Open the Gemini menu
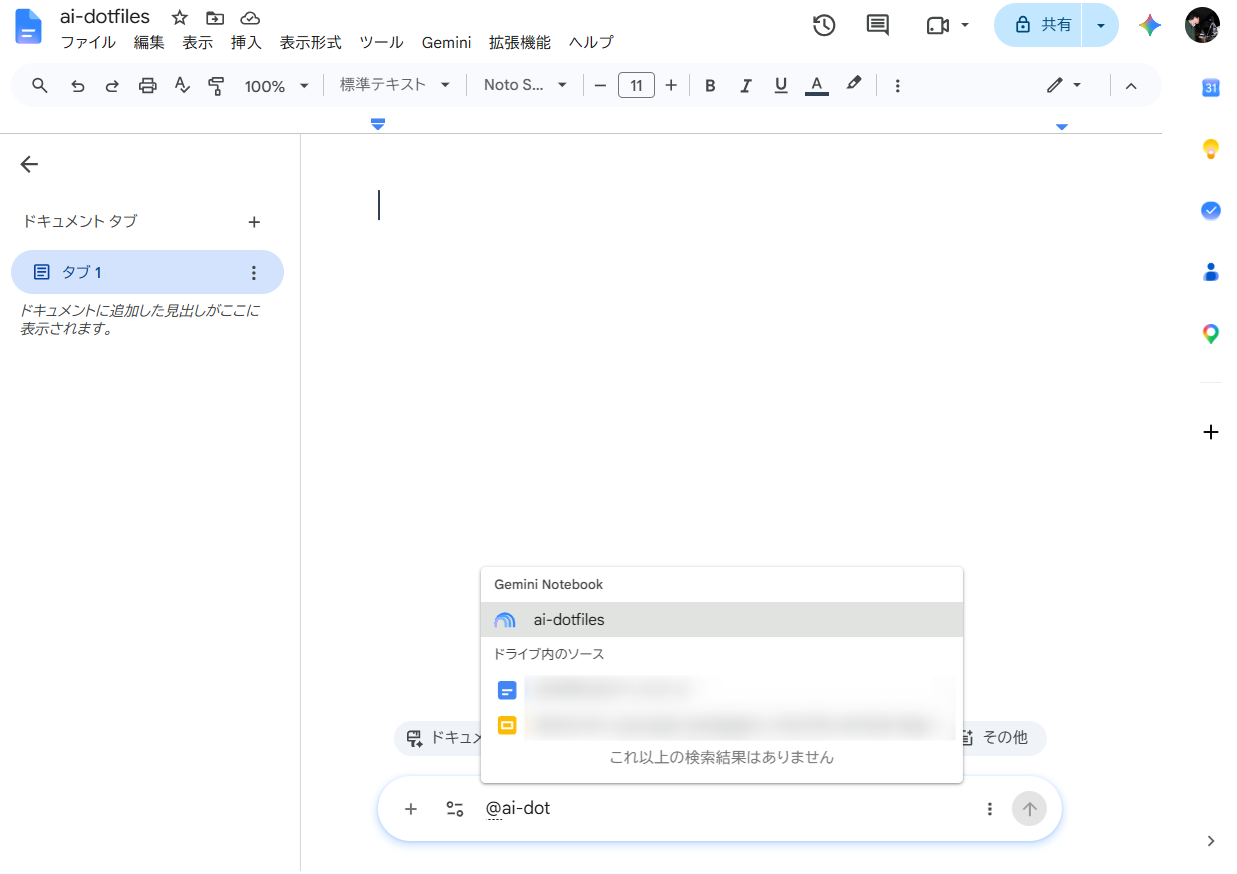Image resolution: width=1237 pixels, height=874 pixels. tap(446, 43)
